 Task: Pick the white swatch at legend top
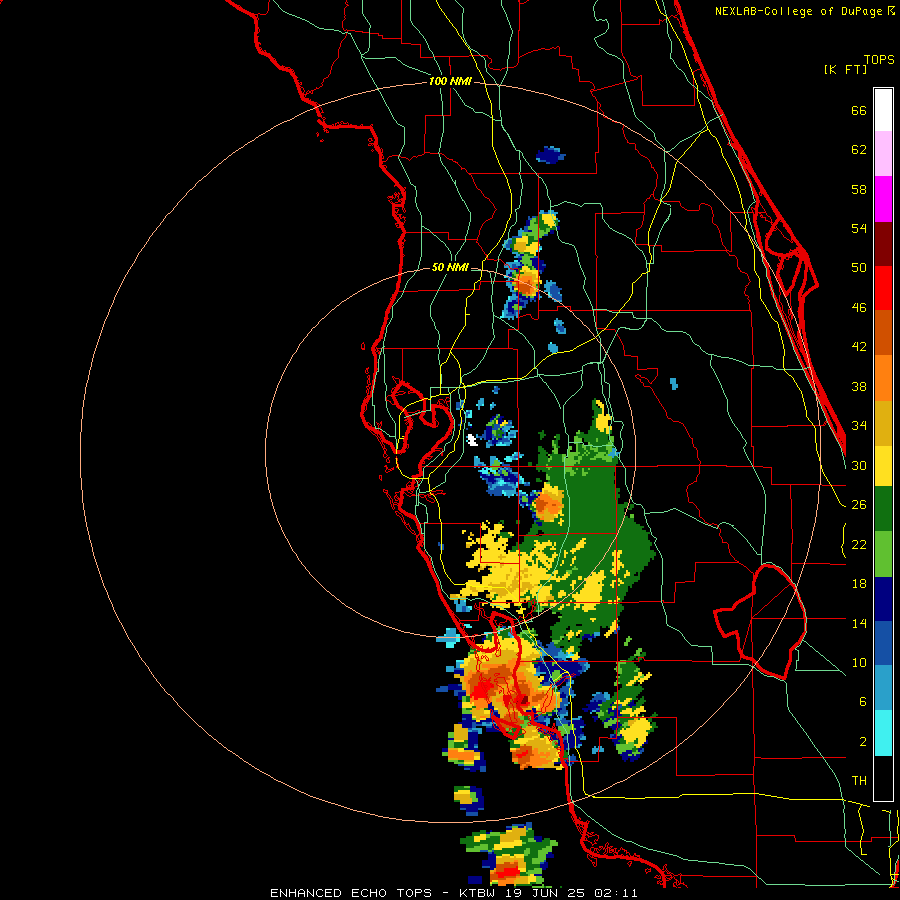tap(883, 110)
